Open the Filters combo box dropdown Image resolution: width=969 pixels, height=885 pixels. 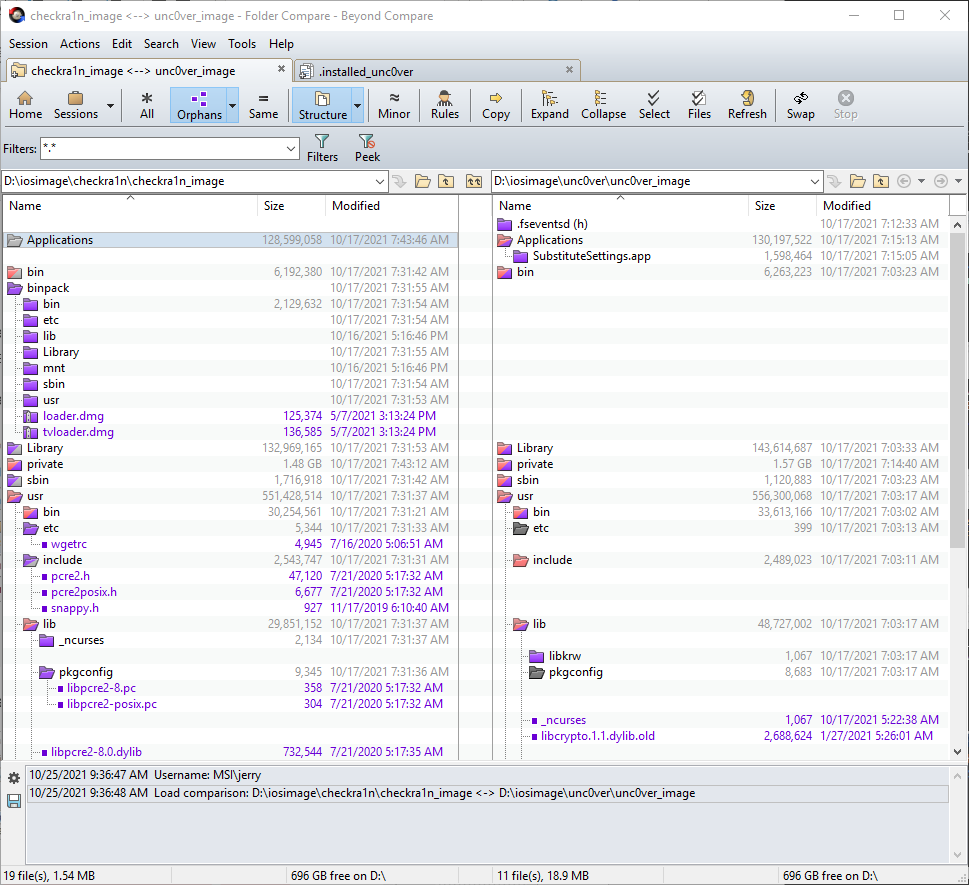point(291,148)
